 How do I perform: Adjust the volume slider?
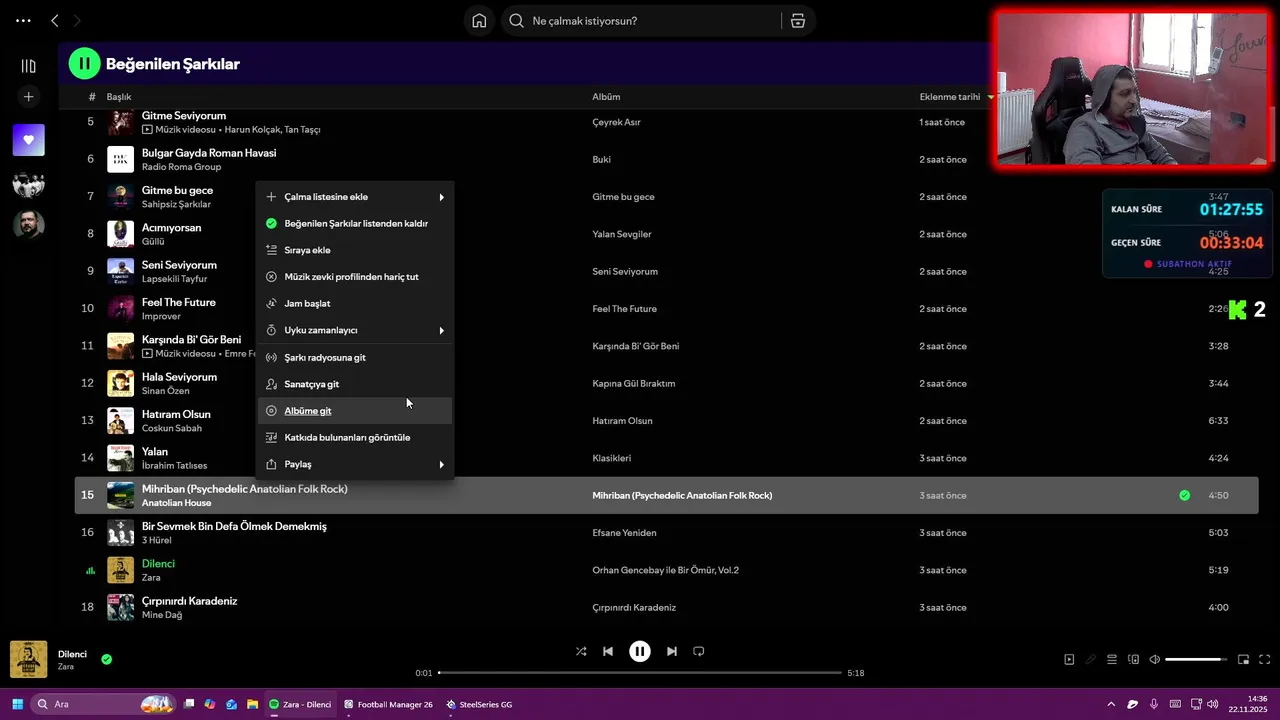(1196, 660)
